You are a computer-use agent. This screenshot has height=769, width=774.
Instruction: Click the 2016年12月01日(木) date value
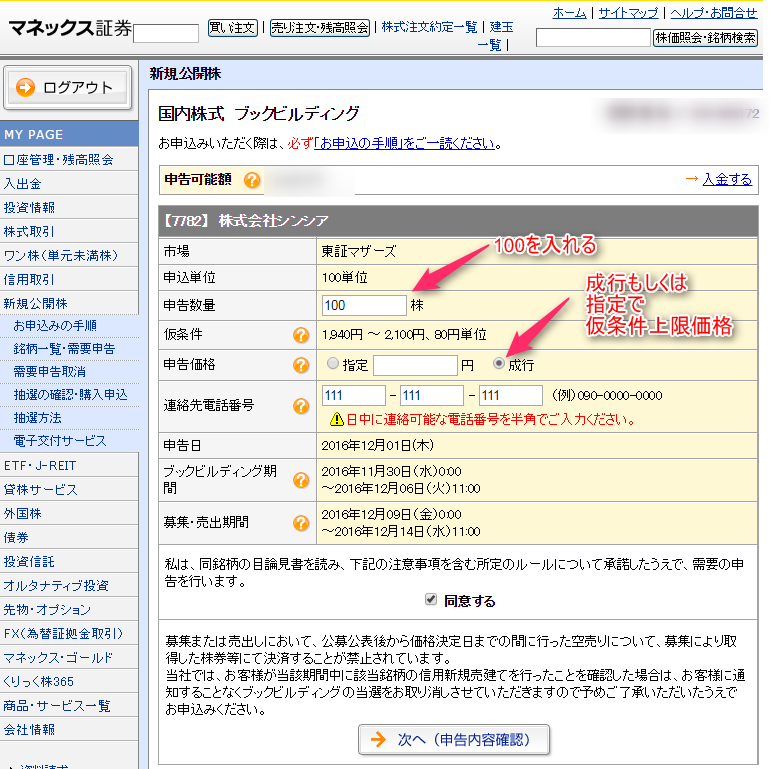coord(378,445)
